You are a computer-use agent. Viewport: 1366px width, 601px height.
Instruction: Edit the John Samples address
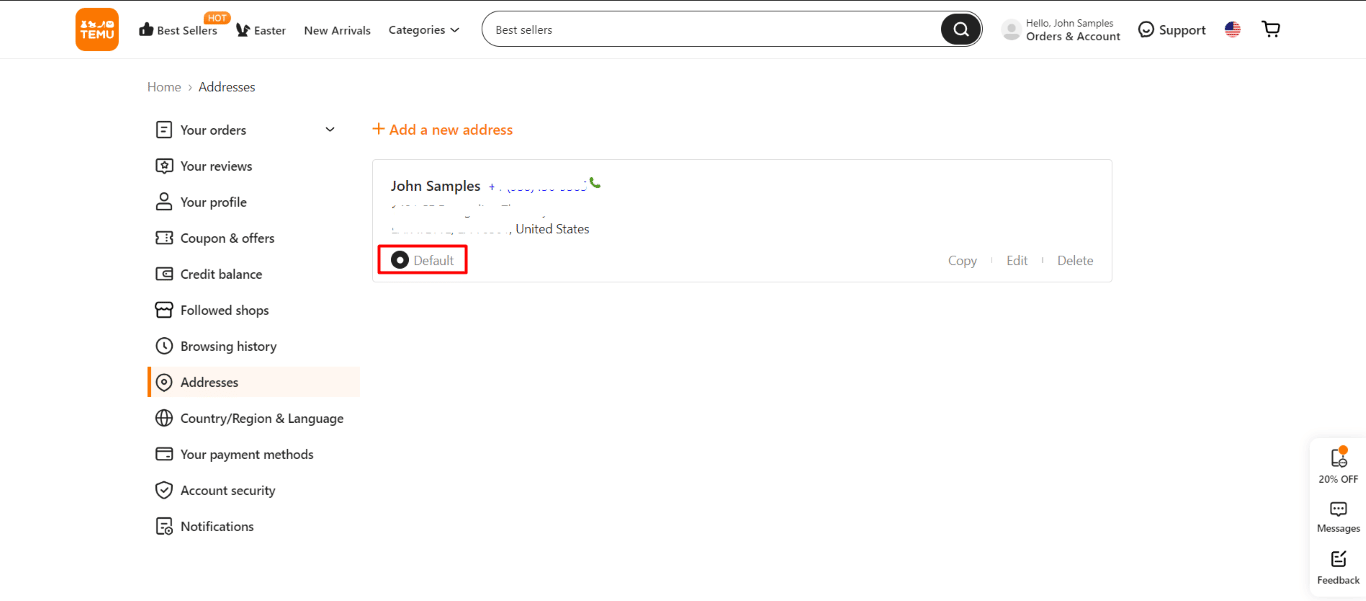pyautogui.click(x=1017, y=260)
